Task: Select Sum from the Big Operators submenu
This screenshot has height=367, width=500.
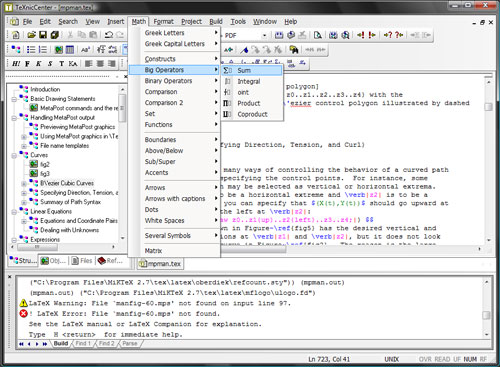Action: 252,70
